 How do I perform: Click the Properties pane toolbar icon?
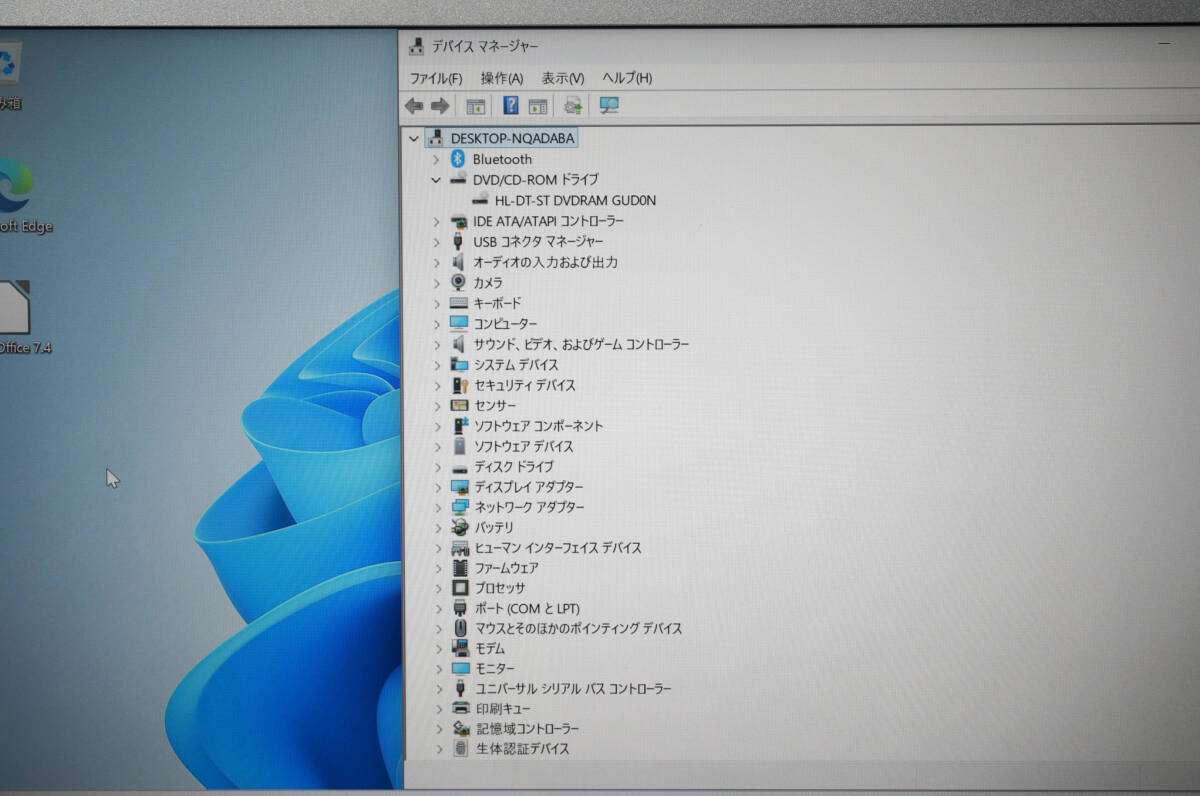pyautogui.click(x=539, y=106)
